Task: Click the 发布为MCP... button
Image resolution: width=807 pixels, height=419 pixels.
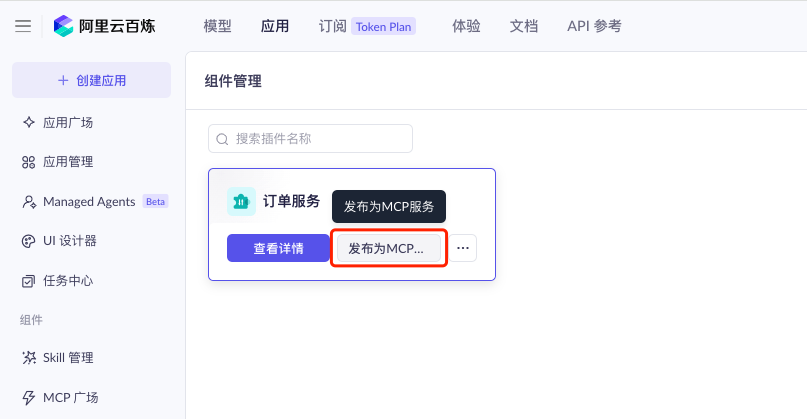Action: (389, 248)
